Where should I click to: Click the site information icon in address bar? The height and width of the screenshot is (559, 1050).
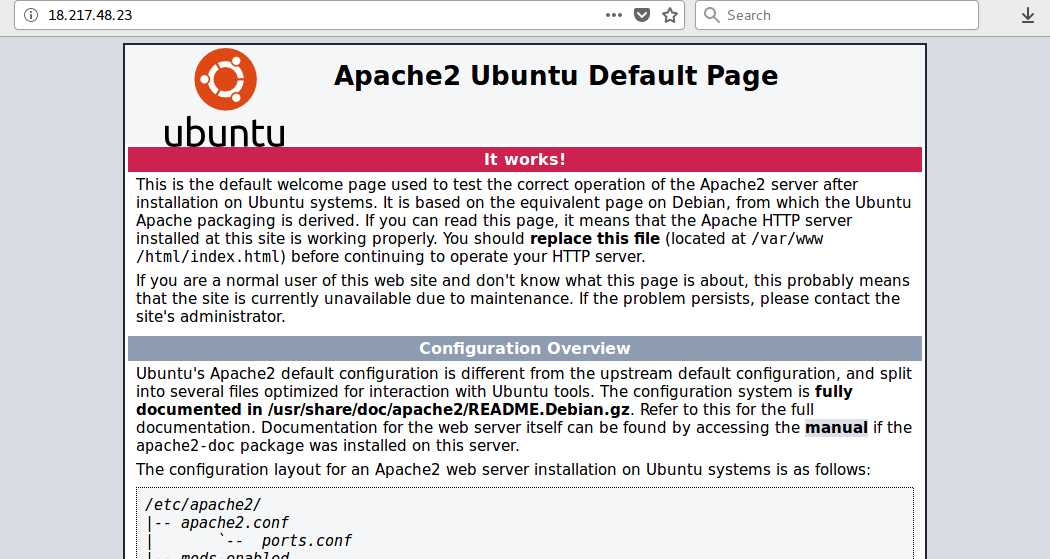pyautogui.click(x=31, y=15)
